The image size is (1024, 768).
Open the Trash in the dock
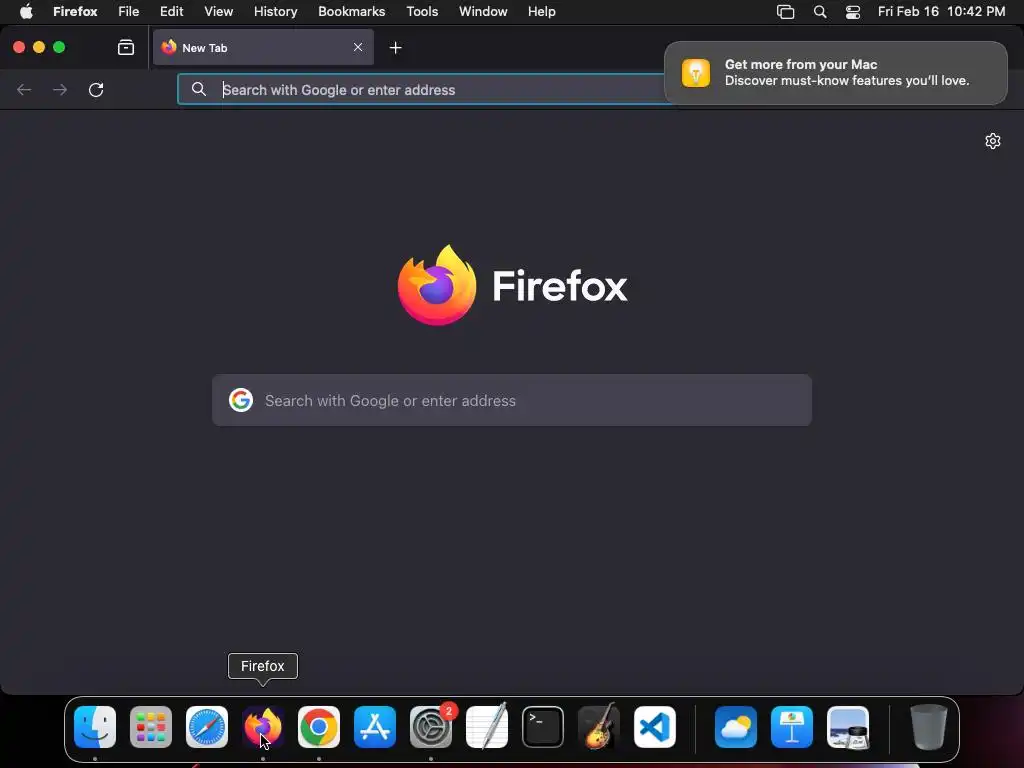coord(929,727)
